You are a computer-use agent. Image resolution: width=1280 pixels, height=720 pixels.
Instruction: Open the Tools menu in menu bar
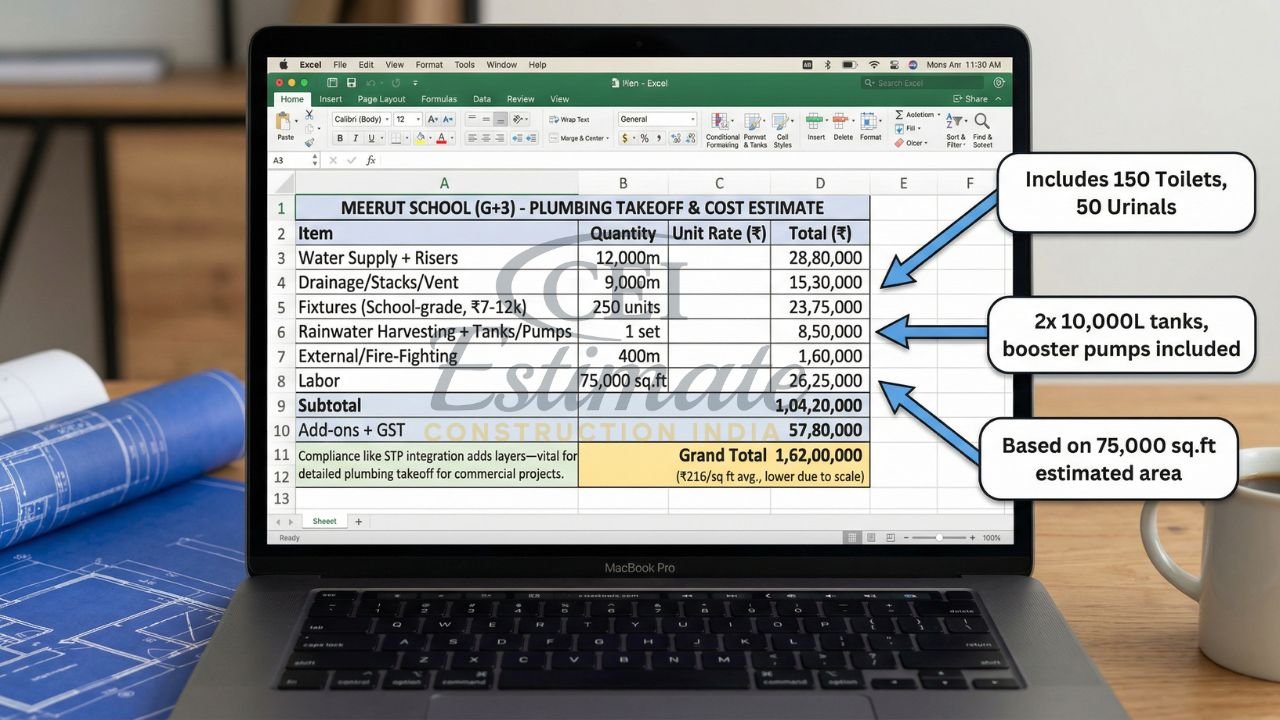click(464, 65)
